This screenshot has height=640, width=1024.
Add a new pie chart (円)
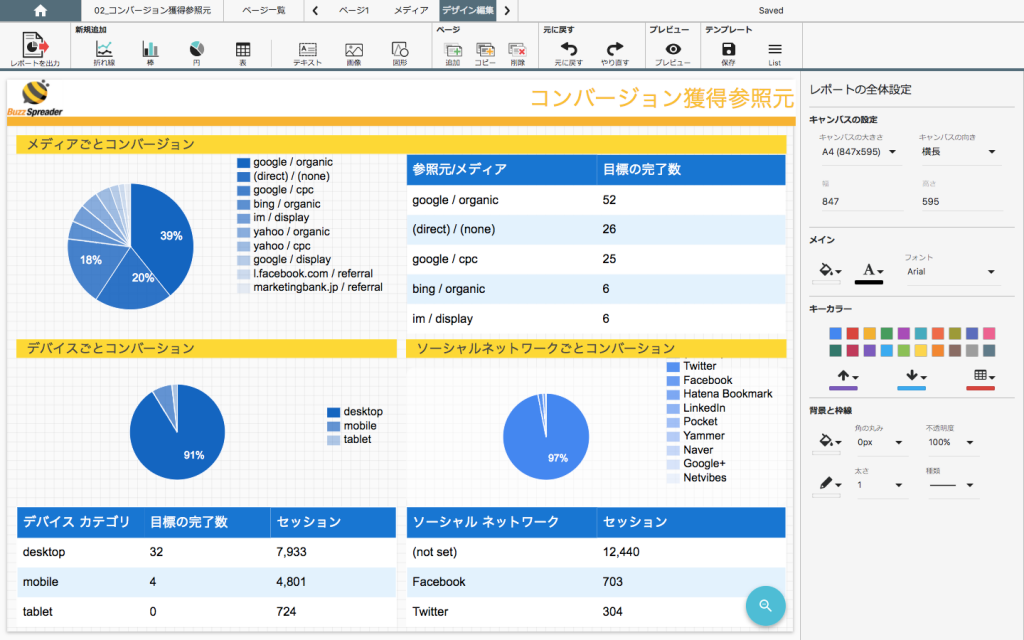click(197, 53)
